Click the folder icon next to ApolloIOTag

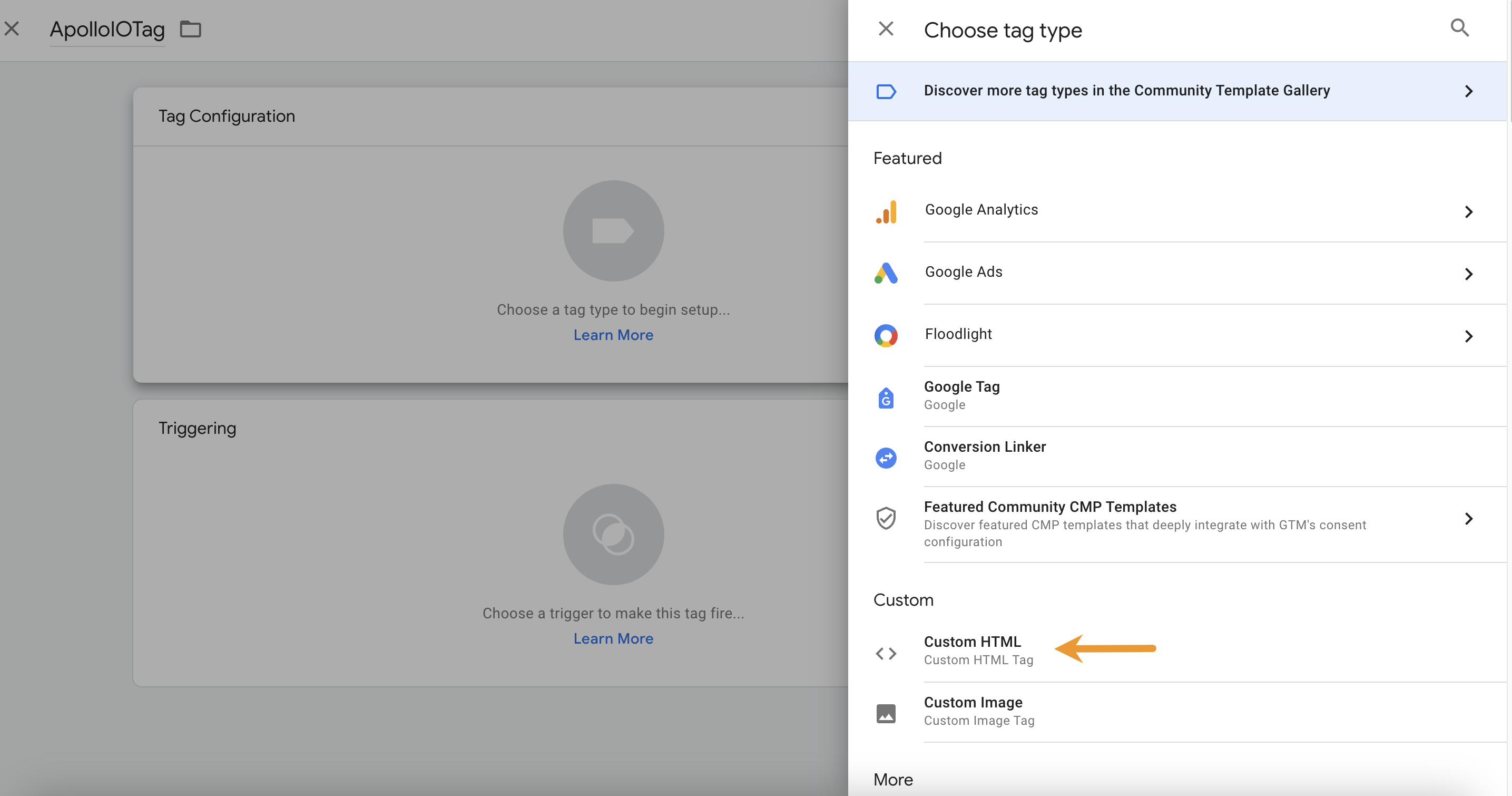coord(190,29)
